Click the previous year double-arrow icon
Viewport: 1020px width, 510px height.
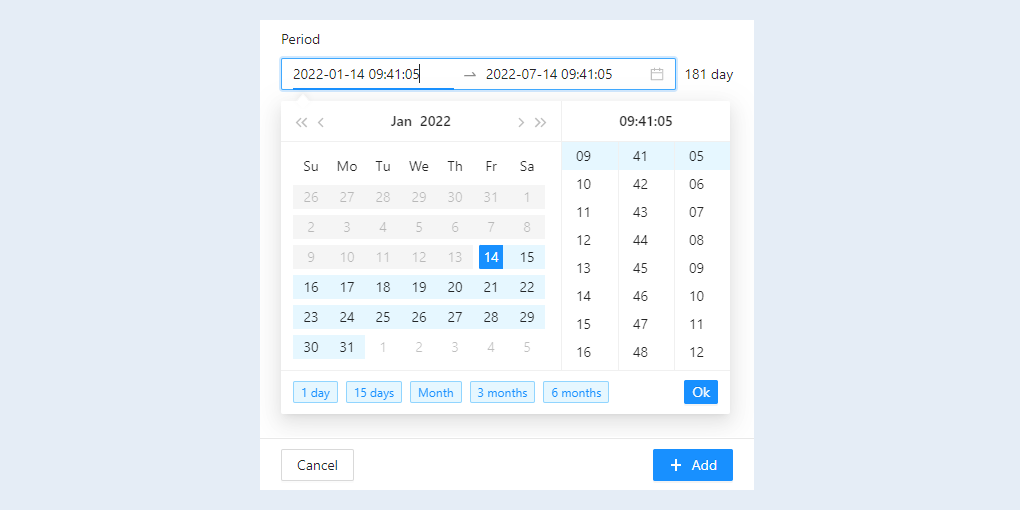(x=301, y=122)
